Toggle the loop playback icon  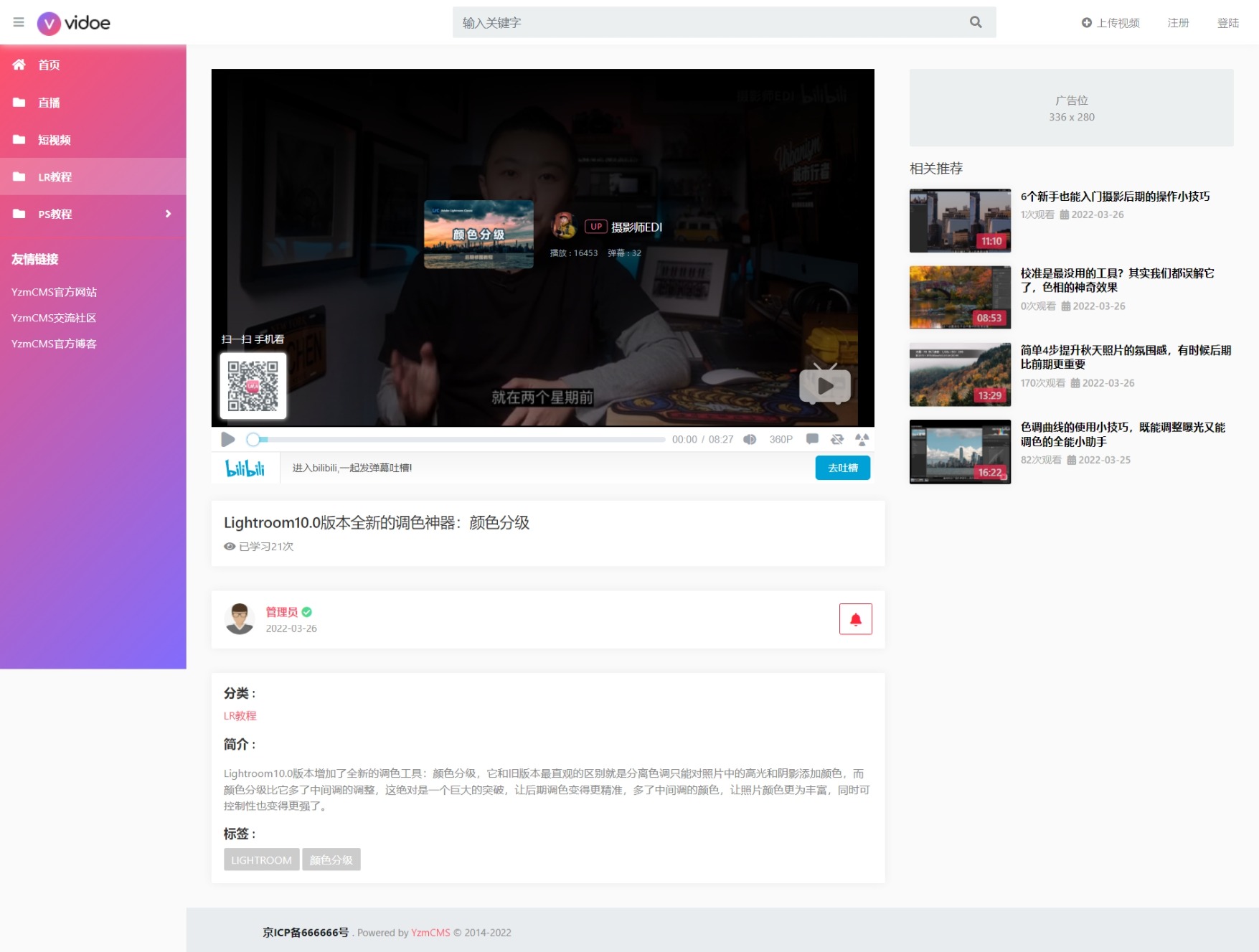(837, 439)
